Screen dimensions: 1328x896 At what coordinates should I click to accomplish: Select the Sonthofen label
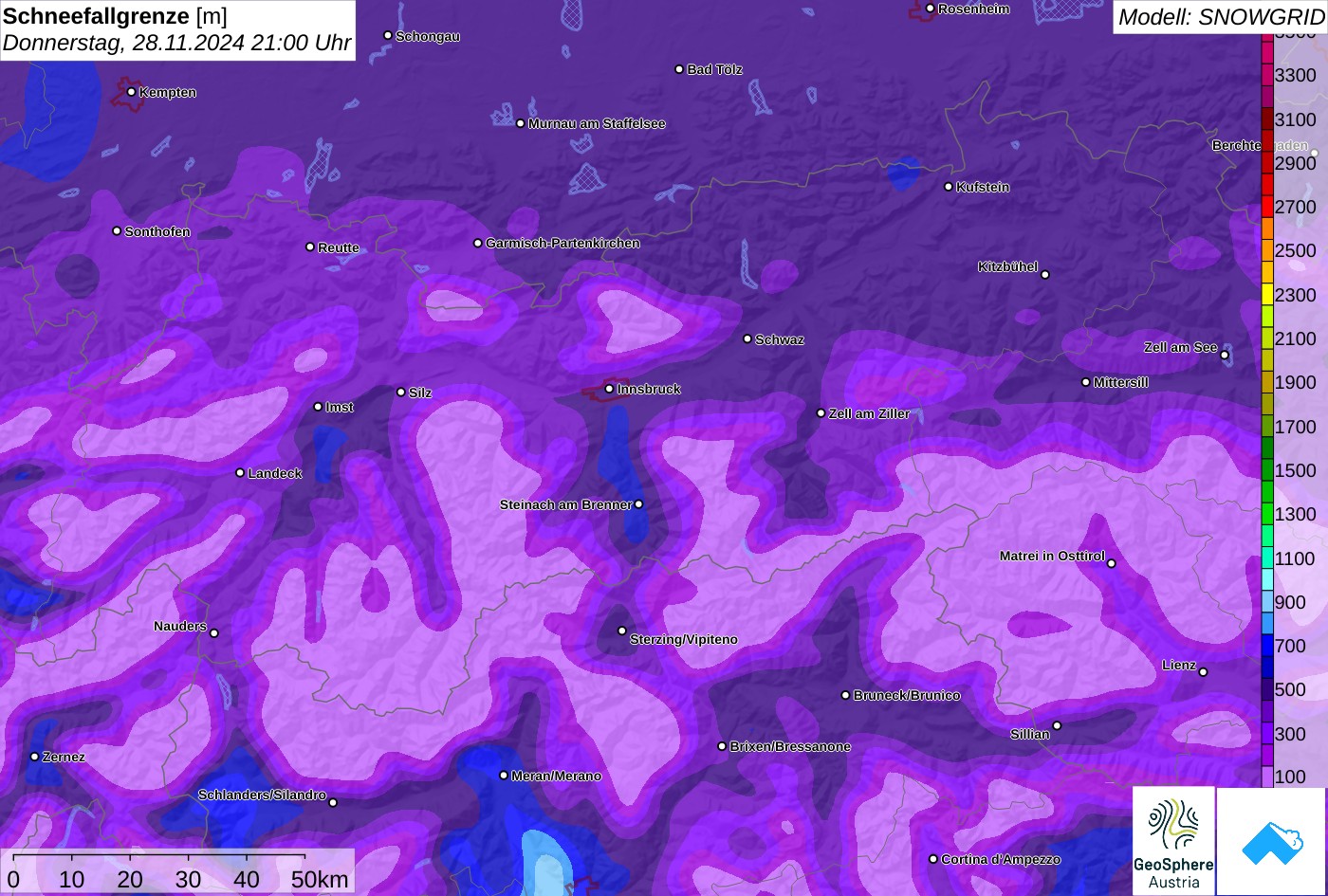157,231
